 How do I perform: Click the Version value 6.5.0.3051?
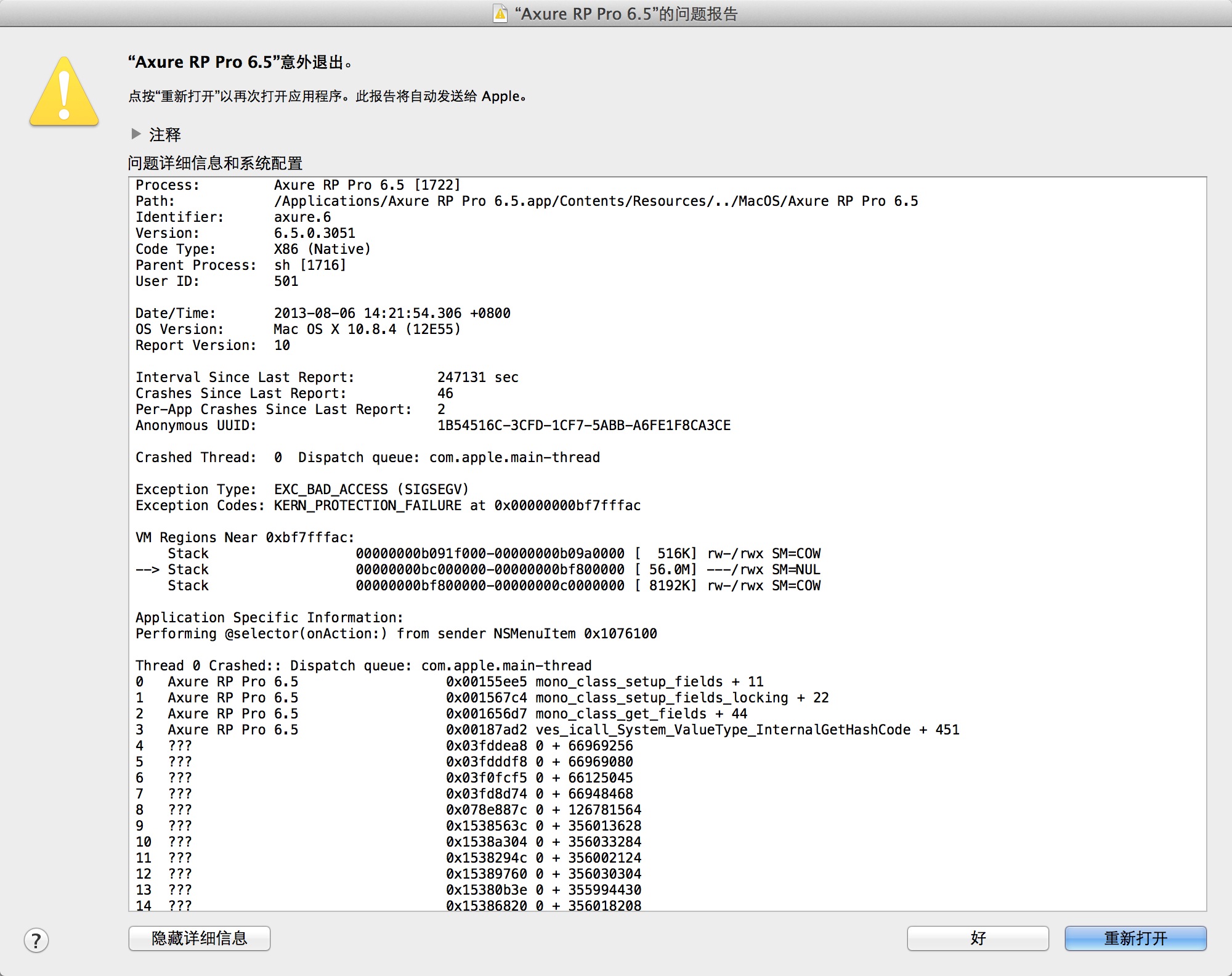point(315,233)
